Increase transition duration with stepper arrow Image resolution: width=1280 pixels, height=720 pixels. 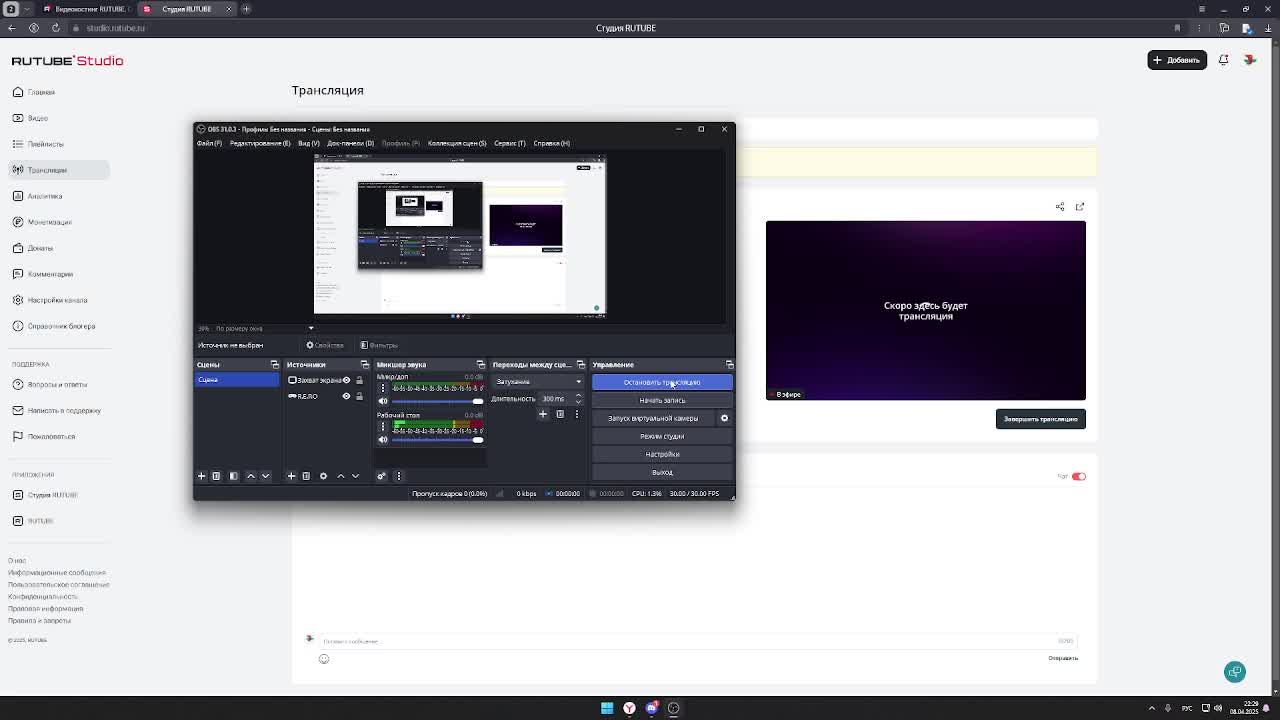point(578,395)
